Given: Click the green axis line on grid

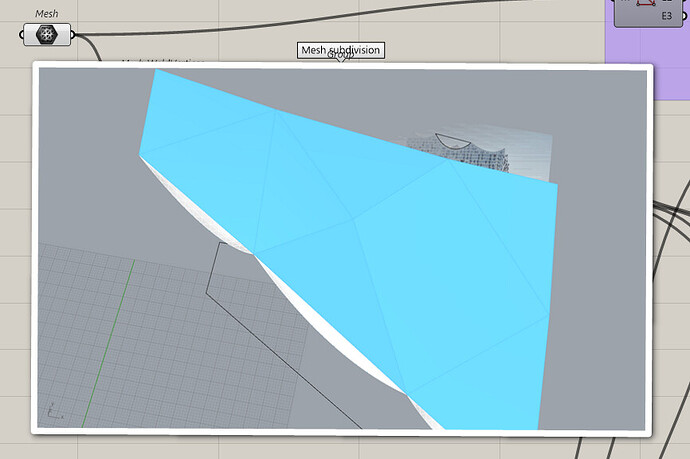Looking at the screenshot, I should coord(108,343).
